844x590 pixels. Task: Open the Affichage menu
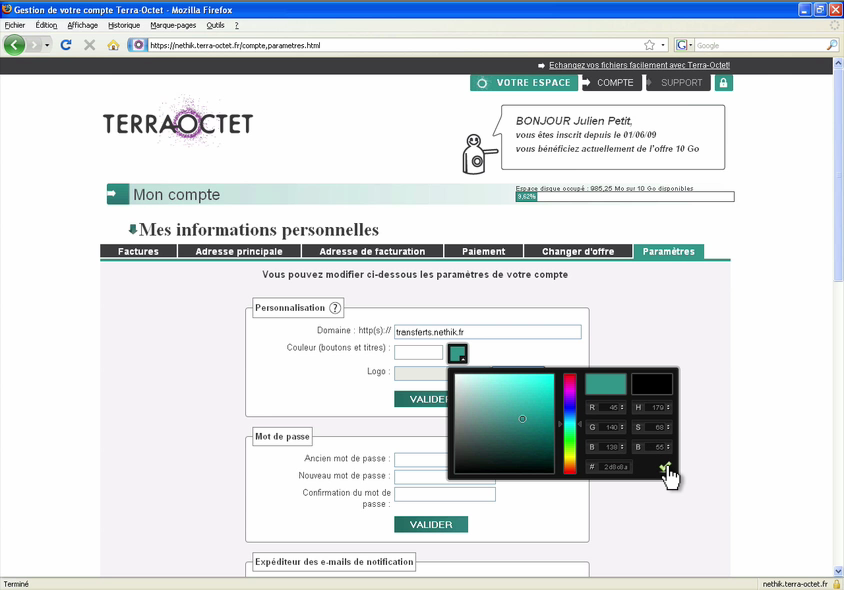[x=82, y=25]
